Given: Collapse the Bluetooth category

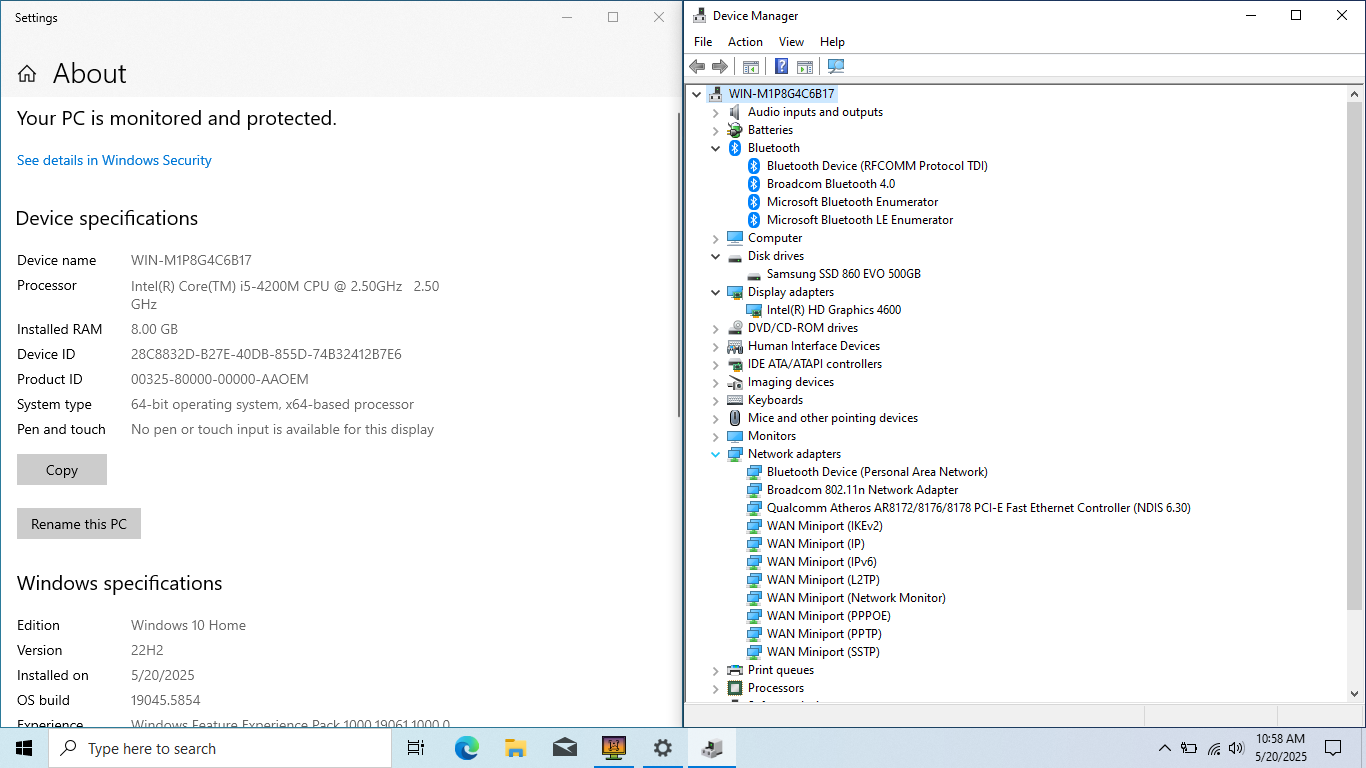Looking at the screenshot, I should (x=715, y=148).
